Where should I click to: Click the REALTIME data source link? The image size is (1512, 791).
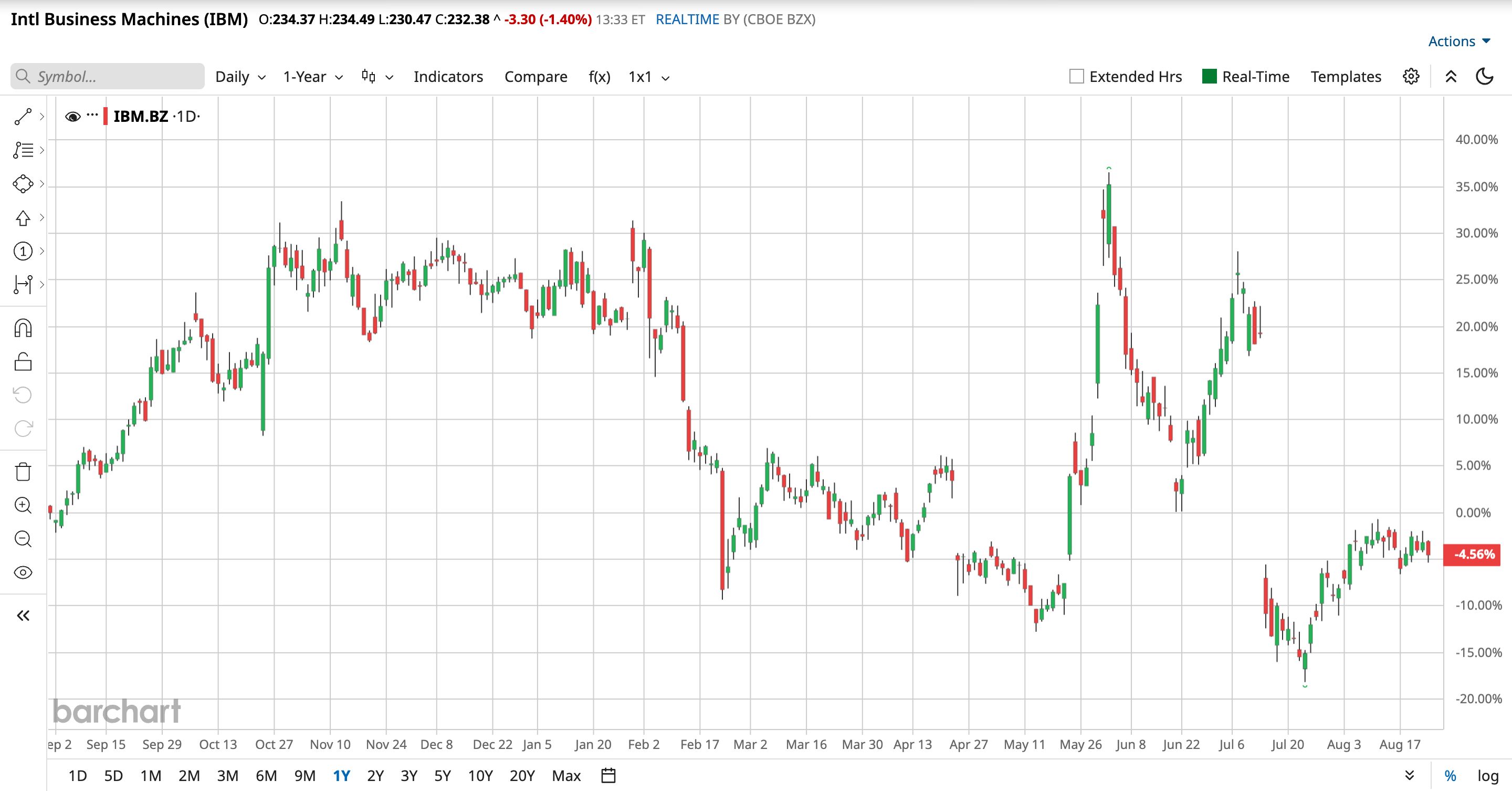click(687, 19)
